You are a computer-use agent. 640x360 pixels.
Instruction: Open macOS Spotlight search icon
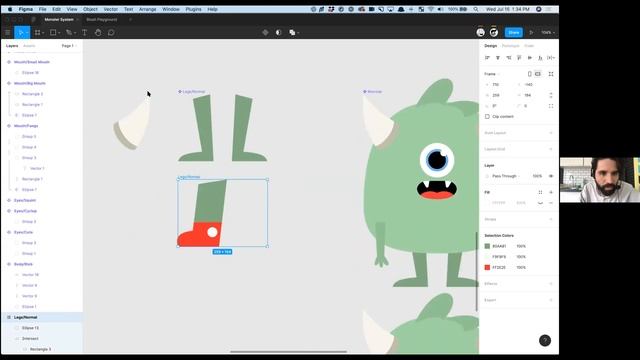click(x=476, y=9)
